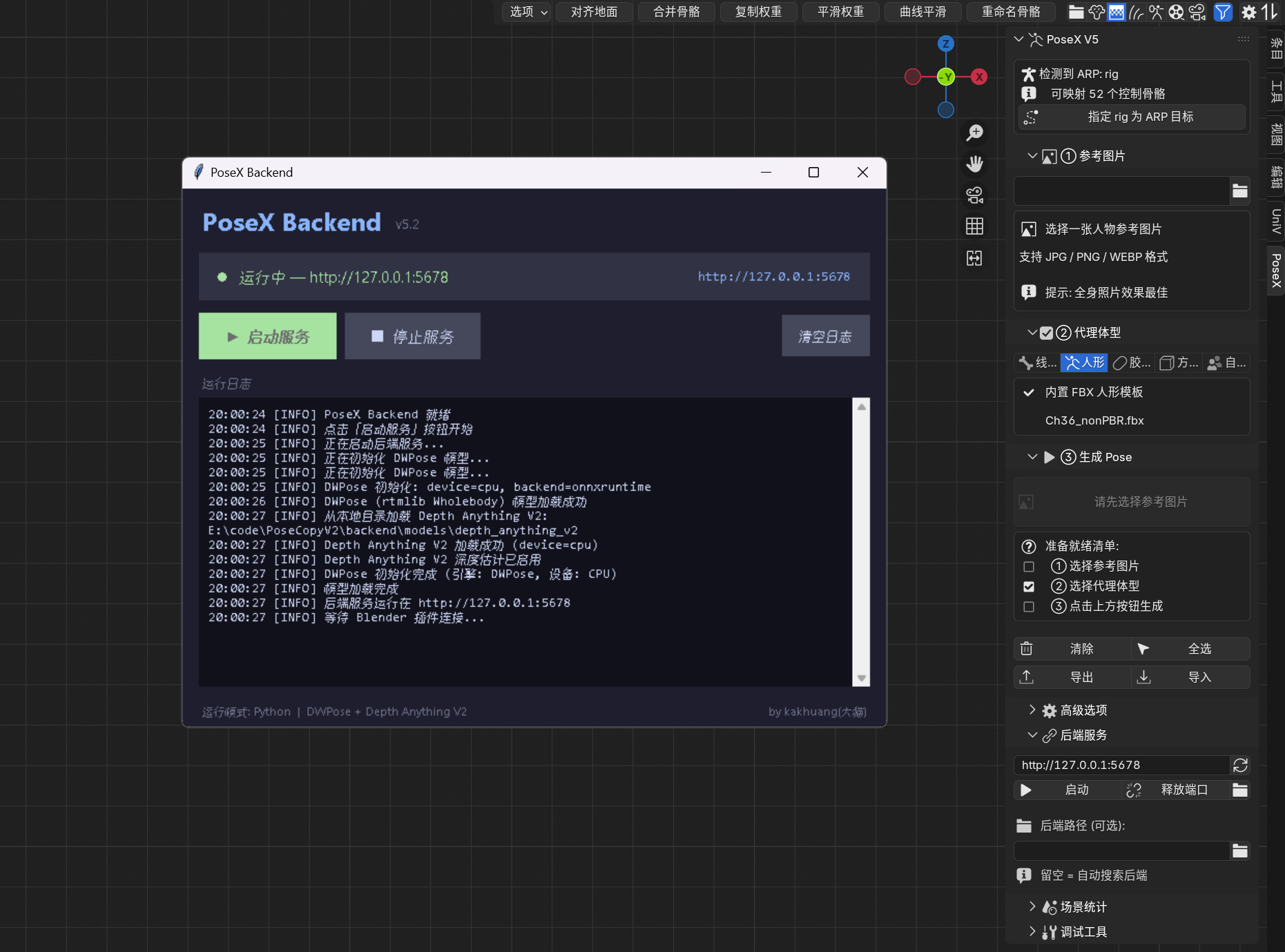Screen dimensions: 1285x952
Task: Click the 停止服务 button in PoseX Backend
Action: [x=412, y=336]
